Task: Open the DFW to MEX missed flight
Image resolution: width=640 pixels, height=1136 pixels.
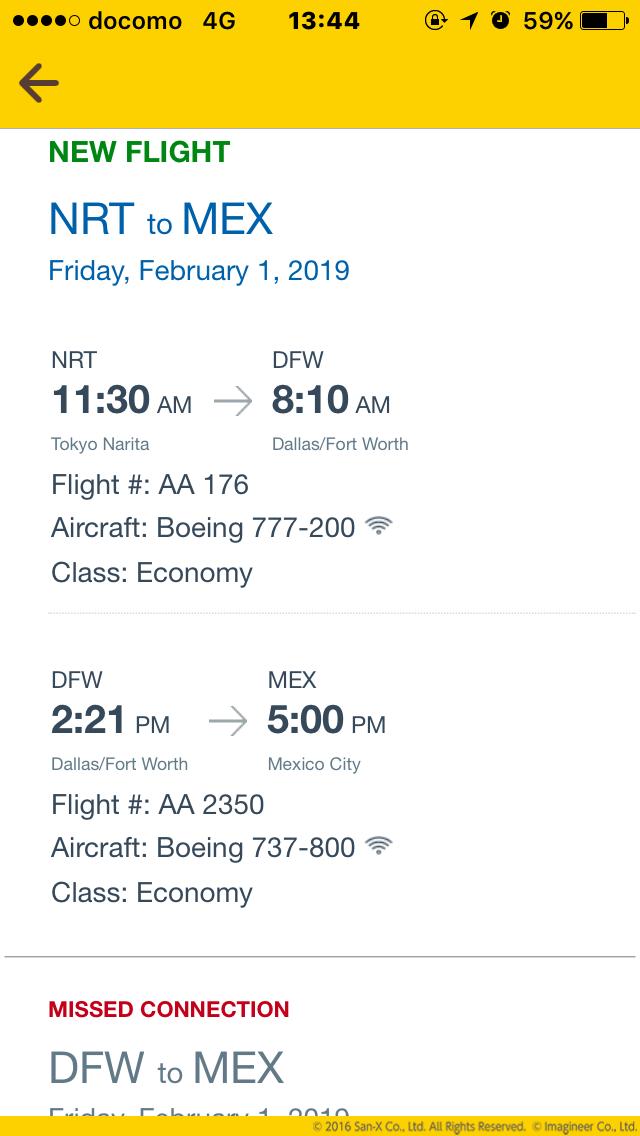Action: (x=166, y=1068)
